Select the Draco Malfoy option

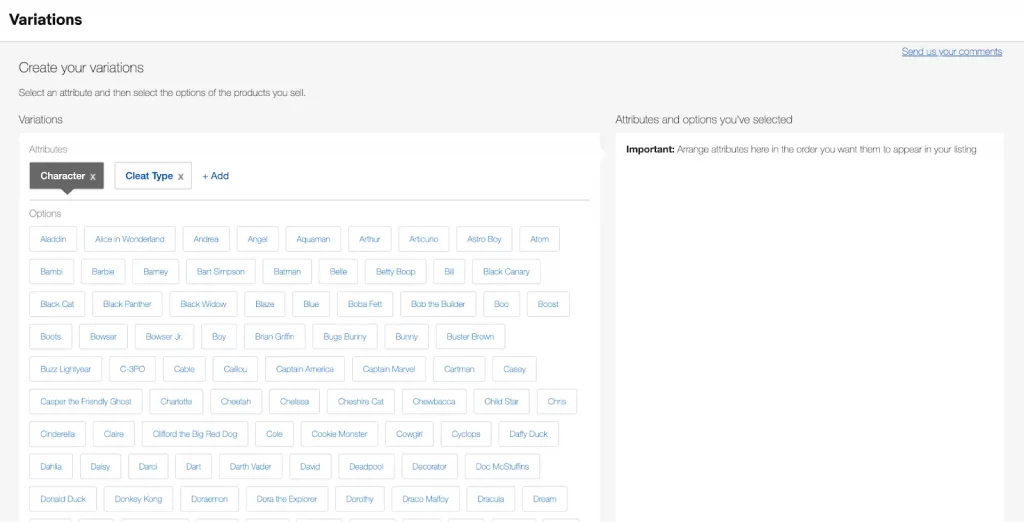point(425,499)
